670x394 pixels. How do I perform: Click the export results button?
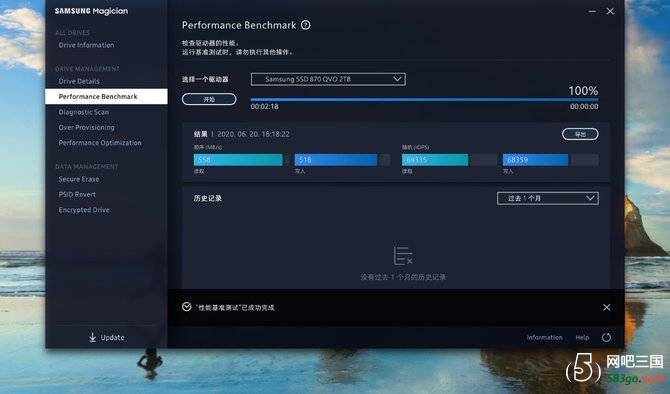click(580, 134)
